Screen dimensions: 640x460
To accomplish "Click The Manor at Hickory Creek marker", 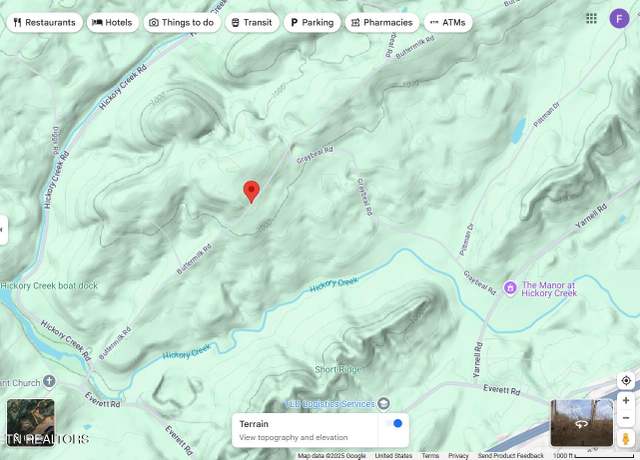I will [510, 288].
